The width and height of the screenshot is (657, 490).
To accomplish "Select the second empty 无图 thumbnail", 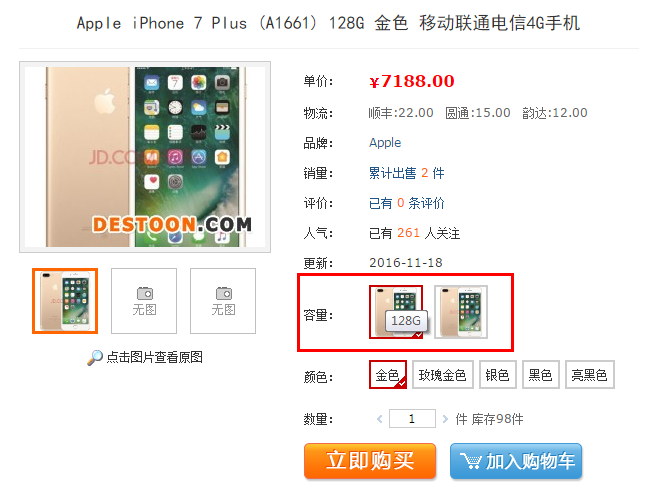I will pyautogui.click(x=144, y=301).
